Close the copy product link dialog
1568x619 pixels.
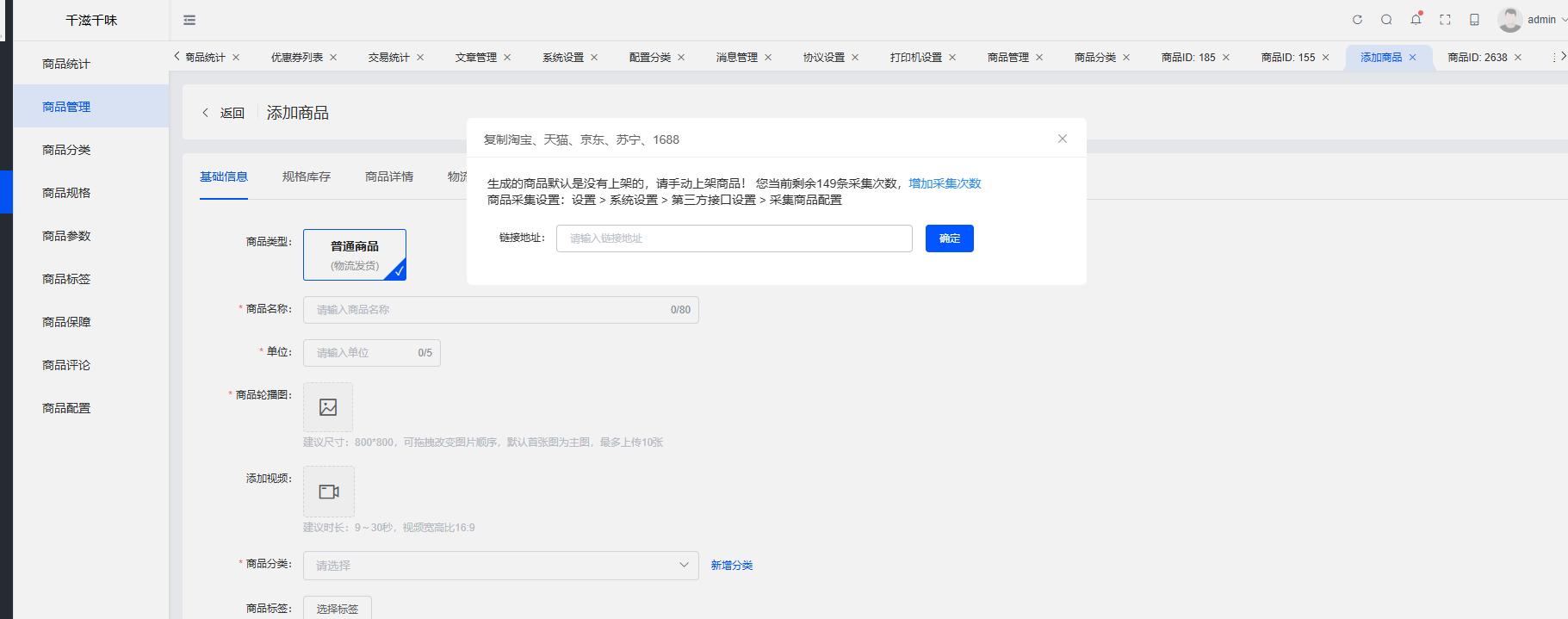pyautogui.click(x=1062, y=139)
